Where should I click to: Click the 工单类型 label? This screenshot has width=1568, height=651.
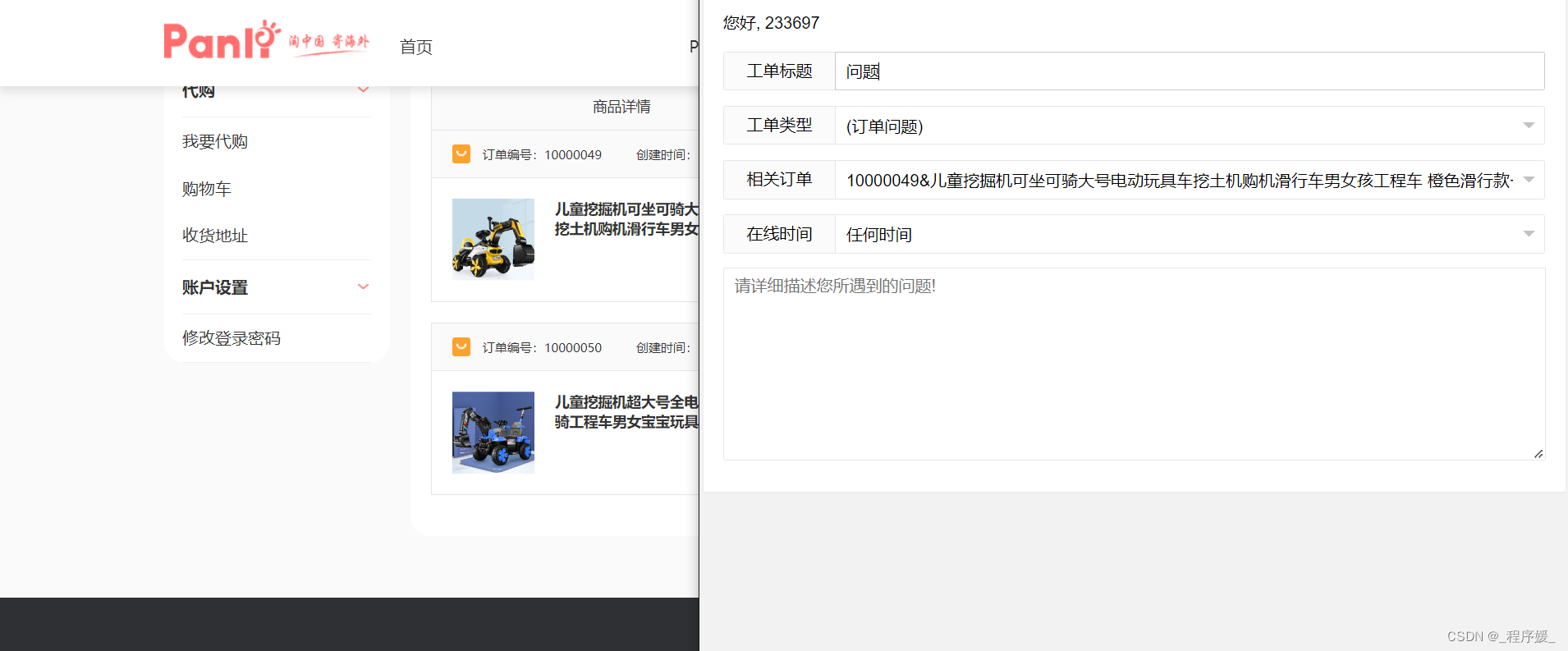(779, 126)
